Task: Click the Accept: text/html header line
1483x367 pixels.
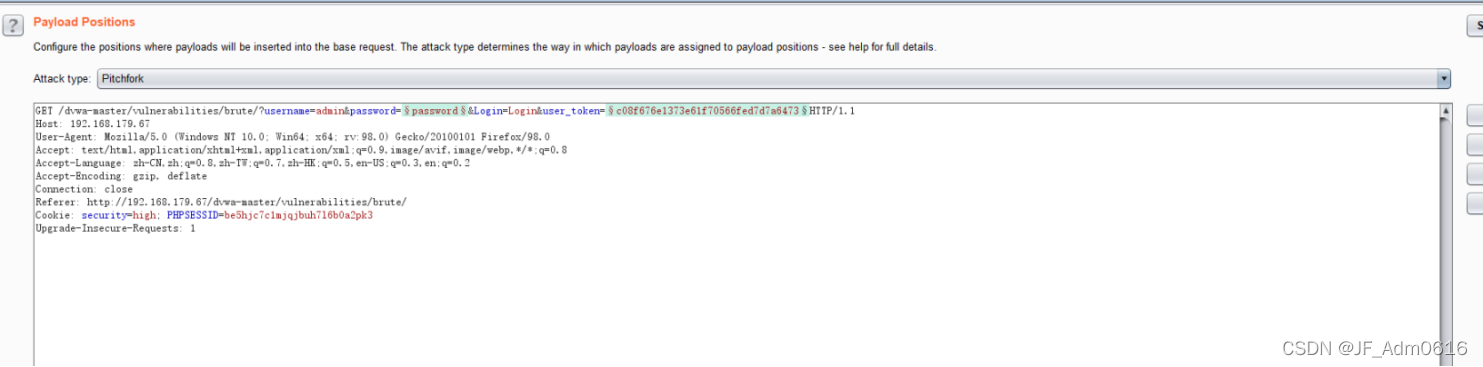Action: click(301, 150)
